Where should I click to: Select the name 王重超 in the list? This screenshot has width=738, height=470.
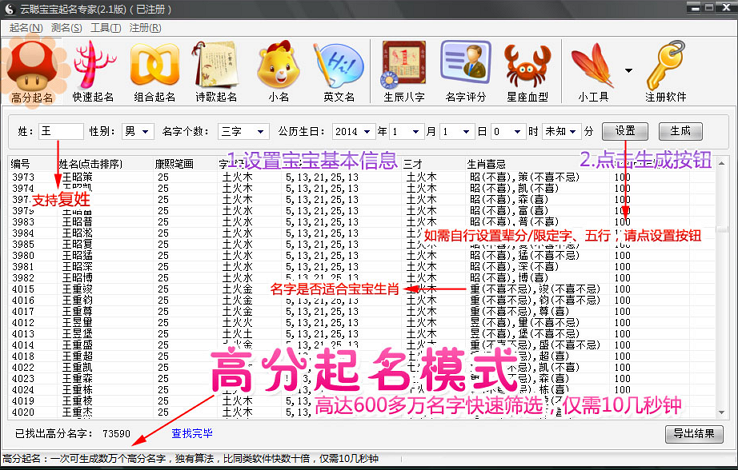(x=78, y=356)
